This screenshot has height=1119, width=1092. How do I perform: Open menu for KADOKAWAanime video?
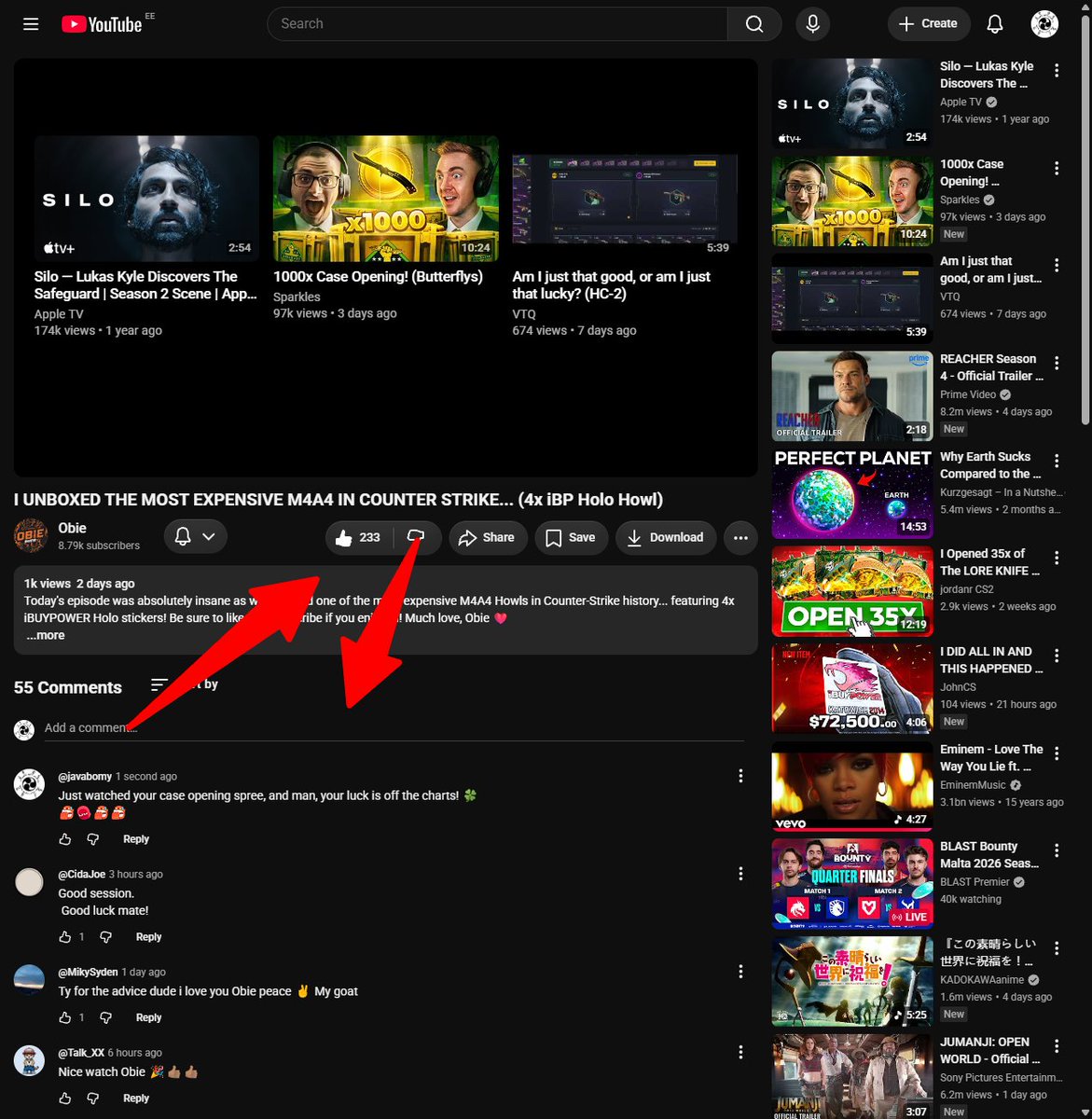pyautogui.click(x=1057, y=947)
